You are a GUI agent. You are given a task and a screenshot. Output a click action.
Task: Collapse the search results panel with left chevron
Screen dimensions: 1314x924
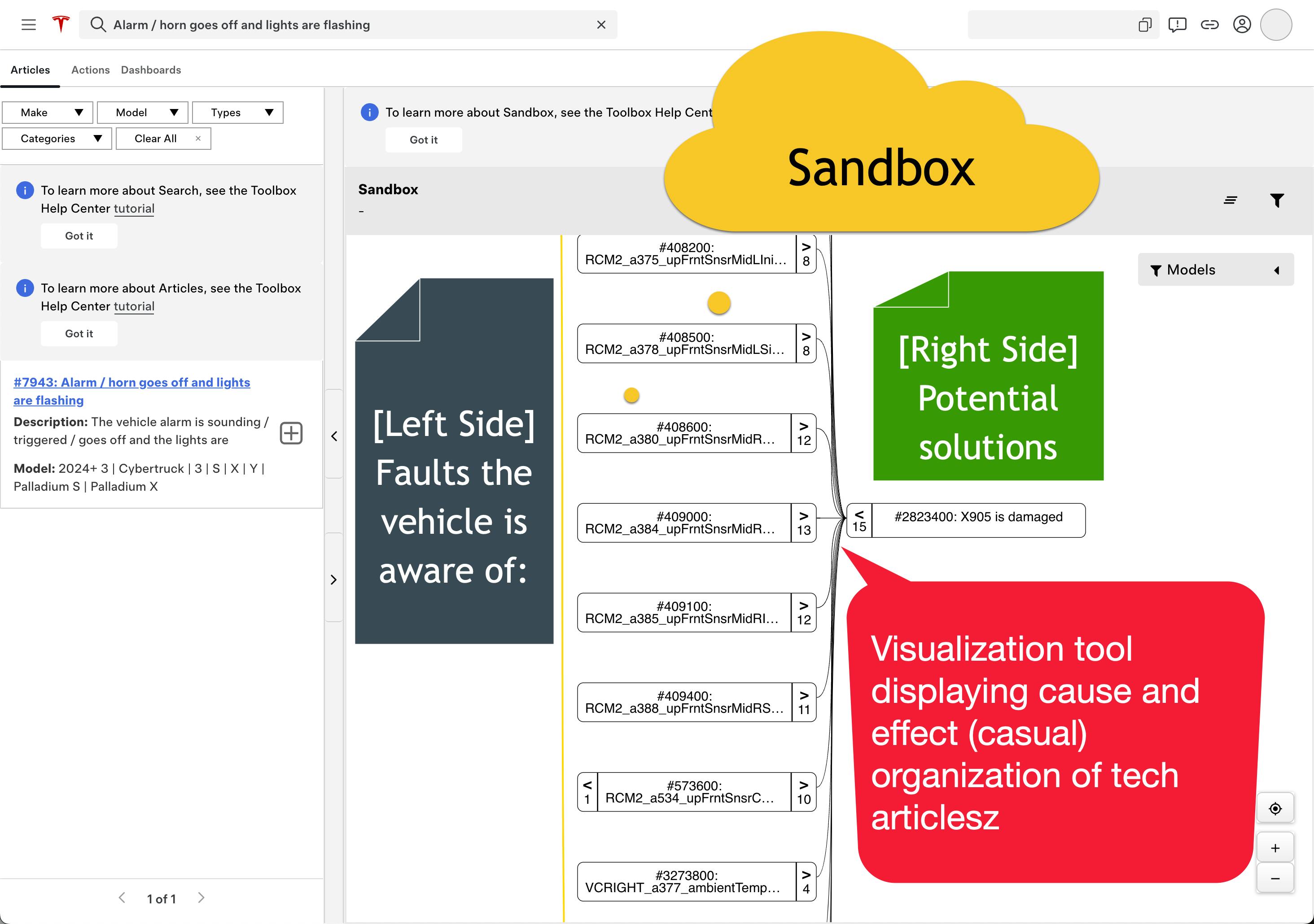coord(335,436)
